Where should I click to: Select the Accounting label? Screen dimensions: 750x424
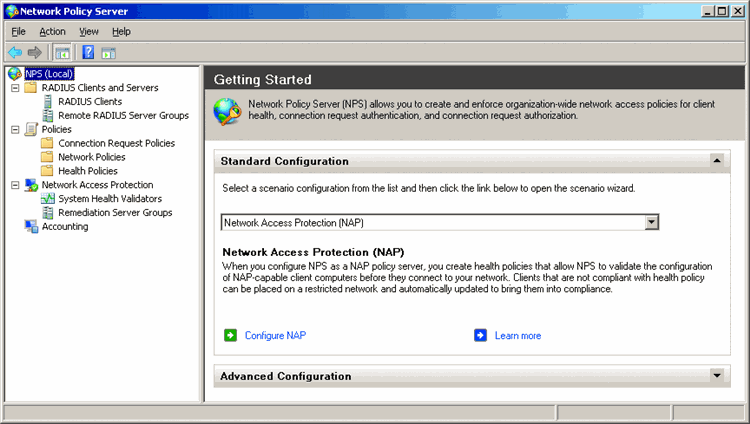[65, 226]
